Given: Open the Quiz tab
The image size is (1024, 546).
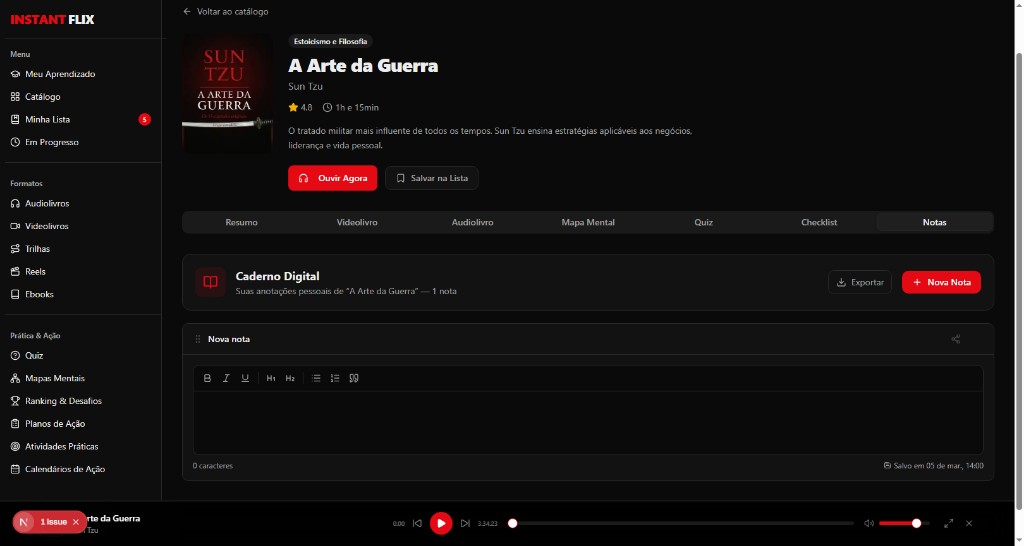Looking at the screenshot, I should (x=703, y=222).
